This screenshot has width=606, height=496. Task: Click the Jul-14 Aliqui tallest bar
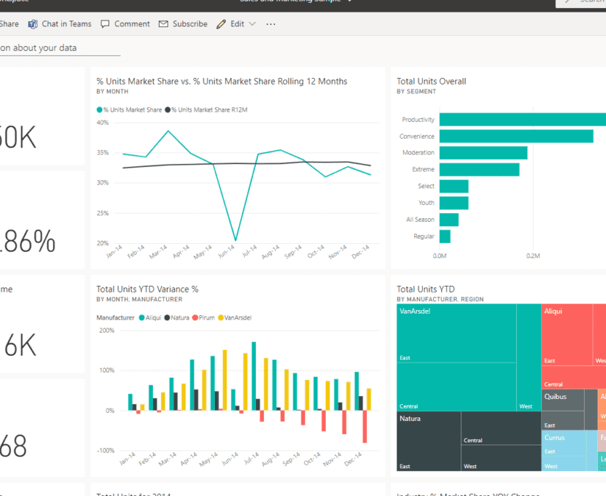coord(254,376)
